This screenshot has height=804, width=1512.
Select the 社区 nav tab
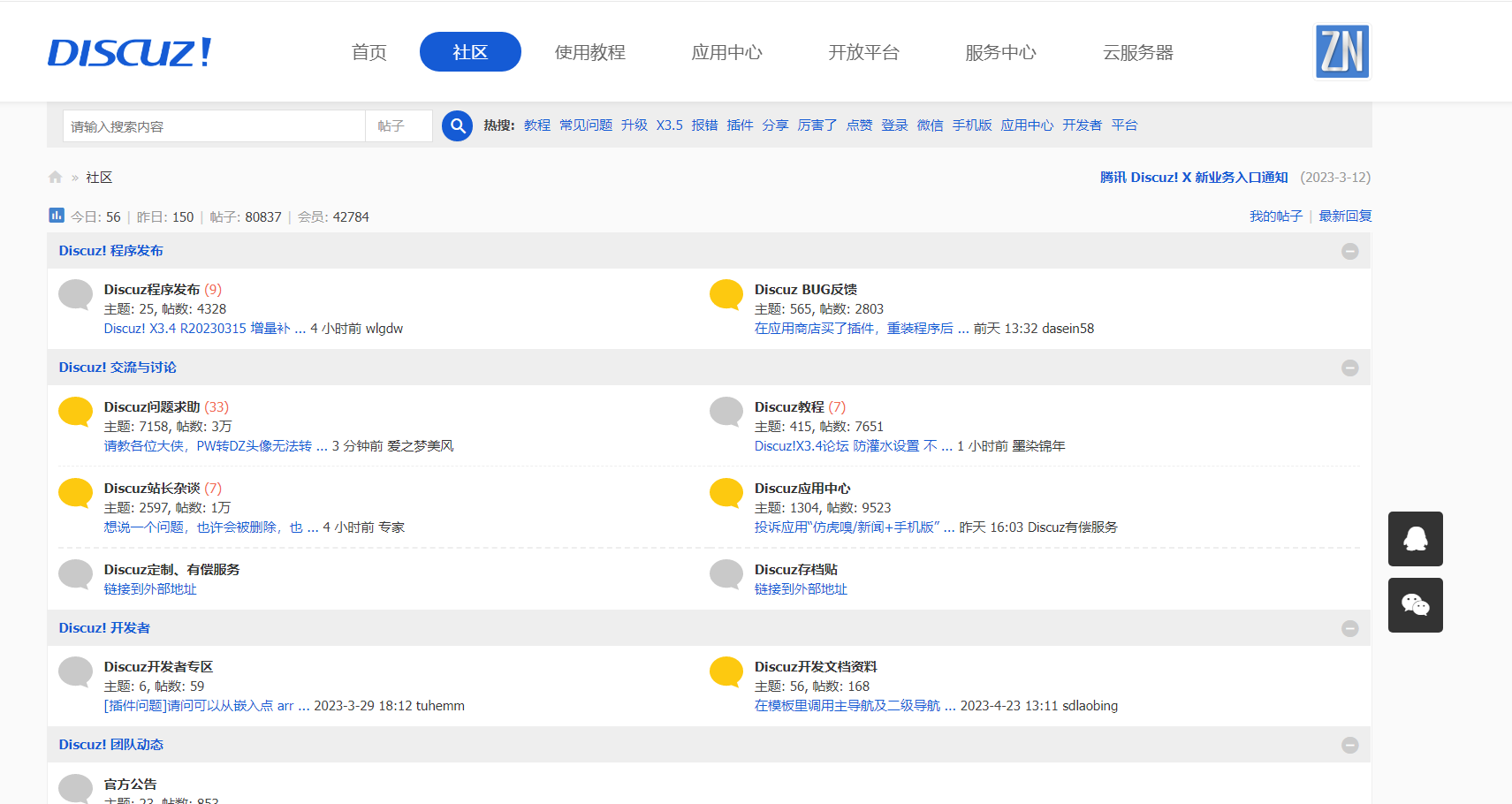pyautogui.click(x=470, y=52)
